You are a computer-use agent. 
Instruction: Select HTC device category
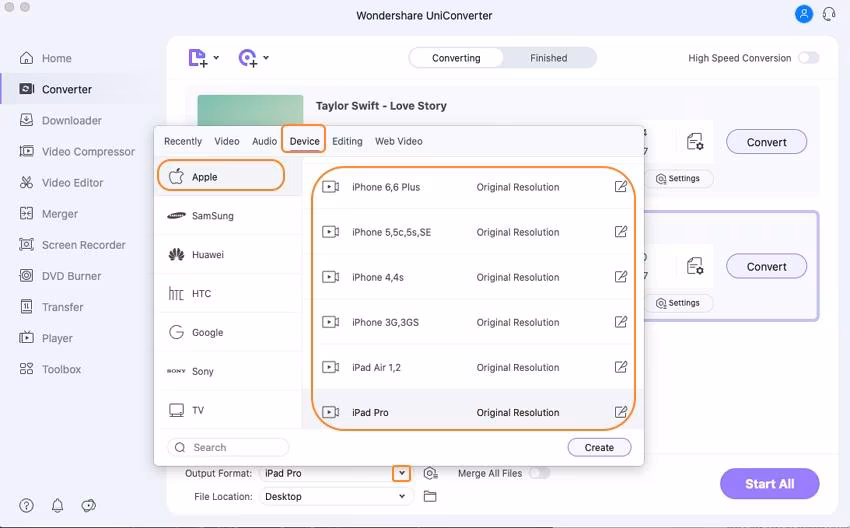228,293
